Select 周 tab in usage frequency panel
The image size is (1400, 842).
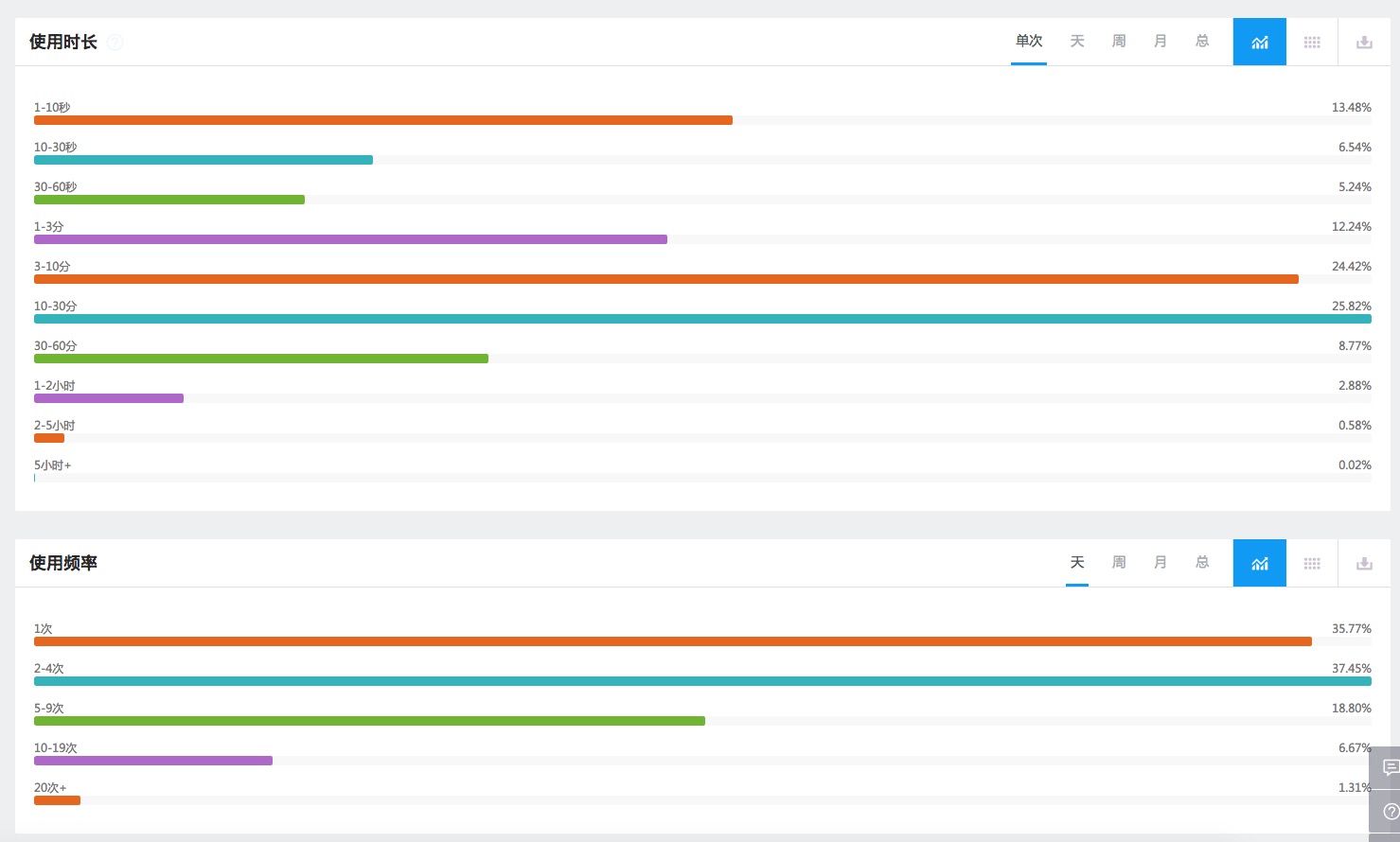coord(1119,562)
